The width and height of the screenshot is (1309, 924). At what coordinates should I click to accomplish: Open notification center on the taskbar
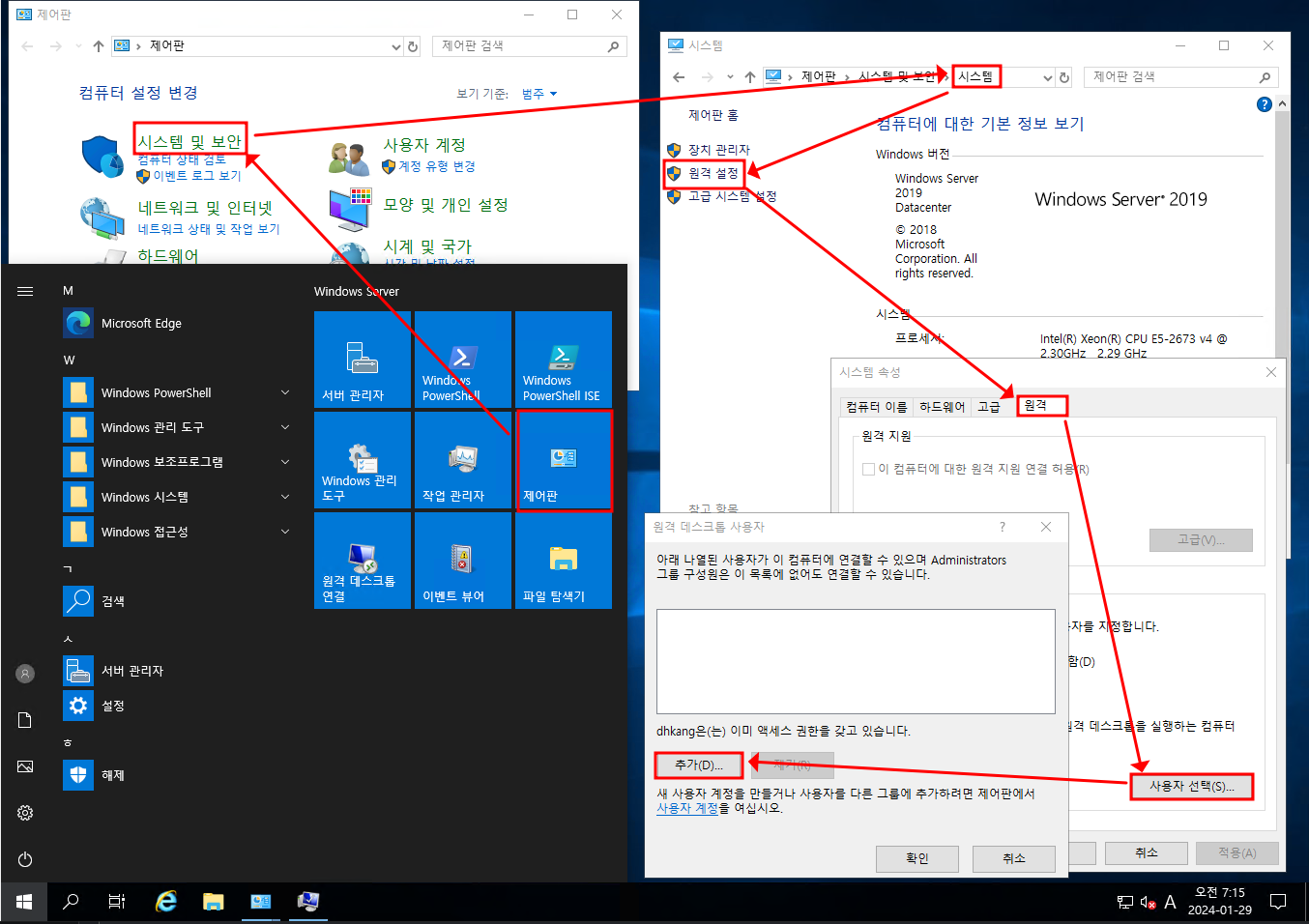pos(1278,902)
